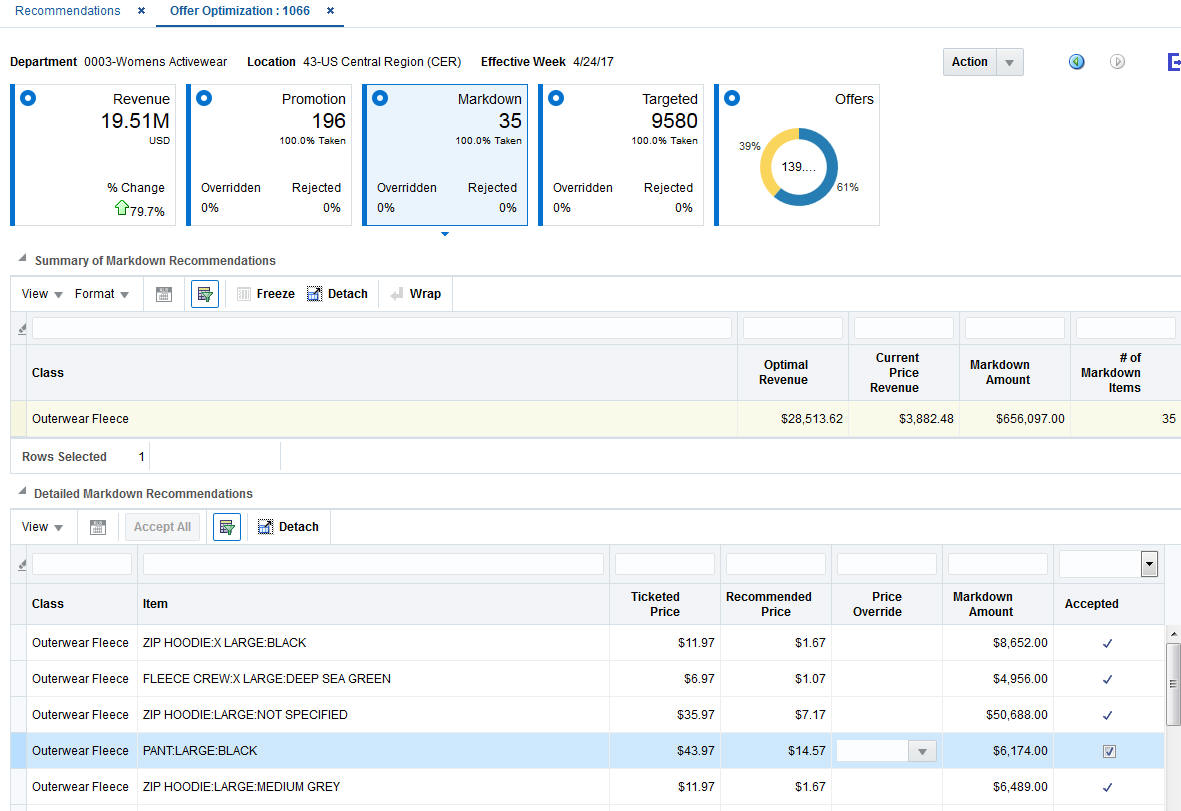Image resolution: width=1181 pixels, height=811 pixels.
Task: Uncheck Accepted checkbox for PANT:LARGE:BLACK
Action: coord(1109,751)
